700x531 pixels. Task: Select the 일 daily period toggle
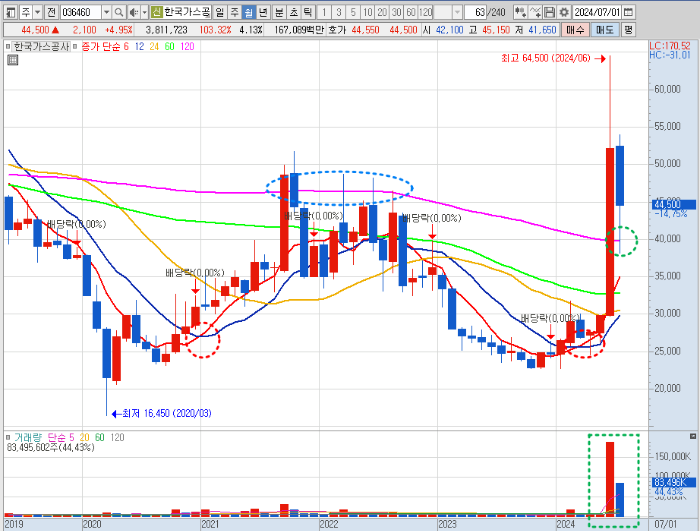pyautogui.click(x=220, y=12)
